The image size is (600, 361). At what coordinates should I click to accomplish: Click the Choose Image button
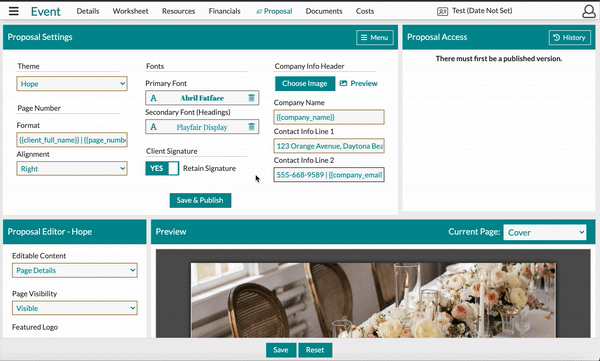(x=305, y=83)
